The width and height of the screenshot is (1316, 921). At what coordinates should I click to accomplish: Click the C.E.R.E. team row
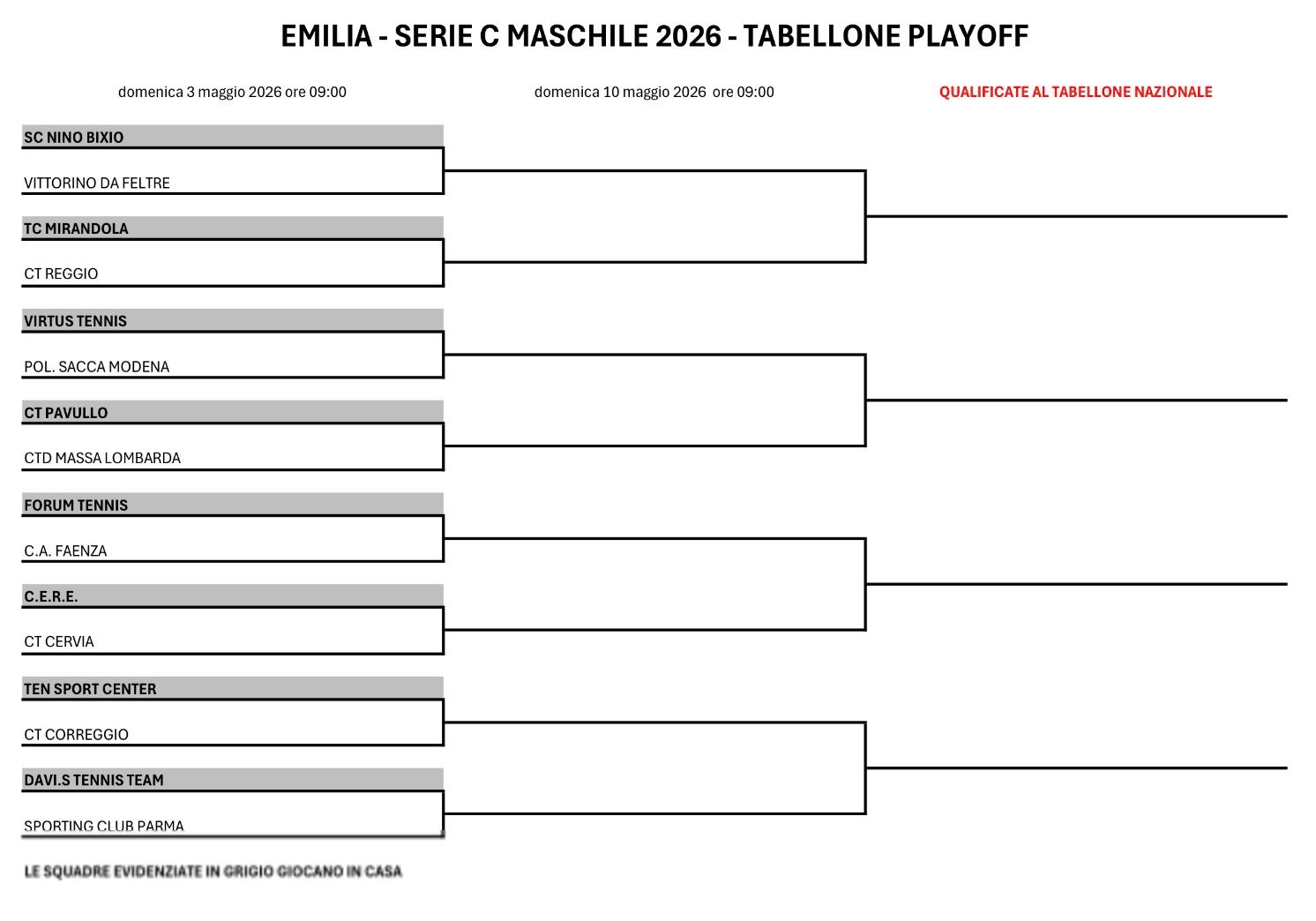tap(51, 596)
